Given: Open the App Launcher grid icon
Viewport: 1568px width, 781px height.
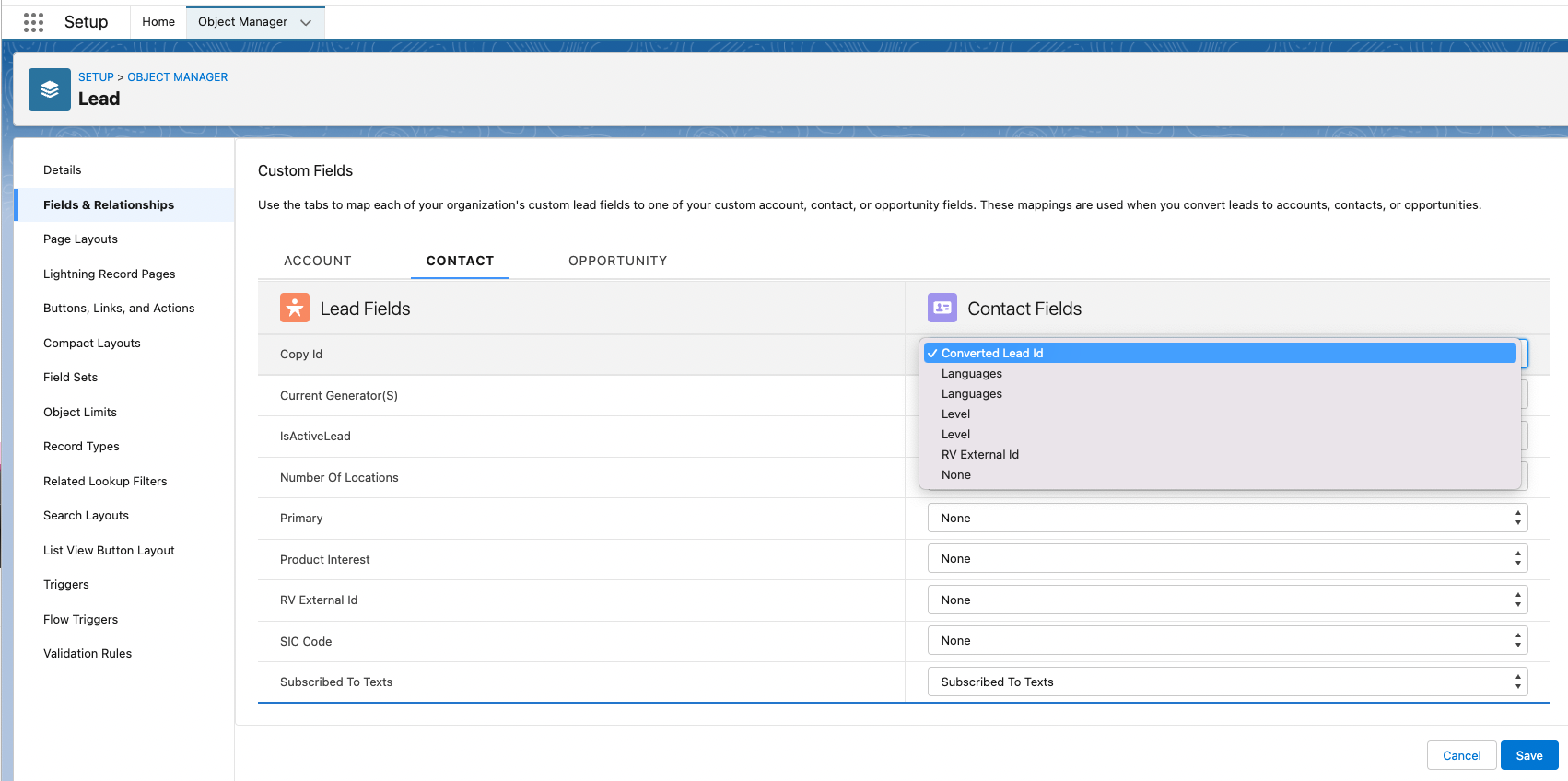Looking at the screenshot, I should [x=33, y=22].
